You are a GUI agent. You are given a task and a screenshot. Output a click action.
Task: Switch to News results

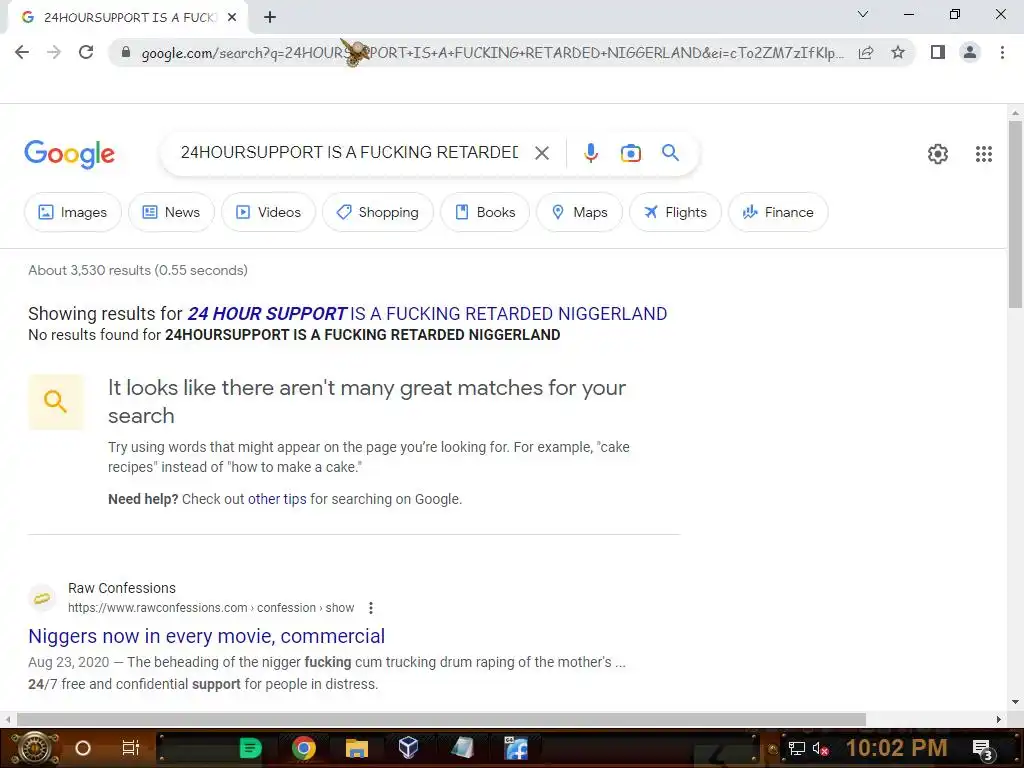(171, 212)
